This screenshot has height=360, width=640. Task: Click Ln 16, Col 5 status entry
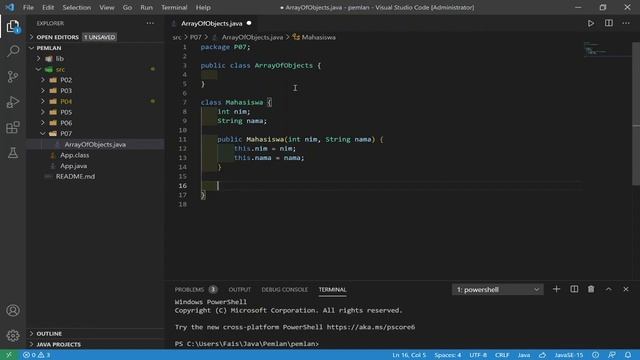click(x=409, y=355)
